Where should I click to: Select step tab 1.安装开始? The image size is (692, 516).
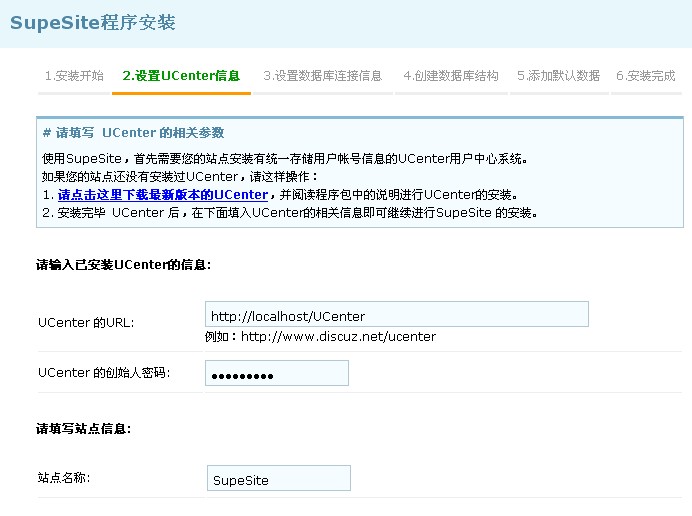(x=74, y=76)
